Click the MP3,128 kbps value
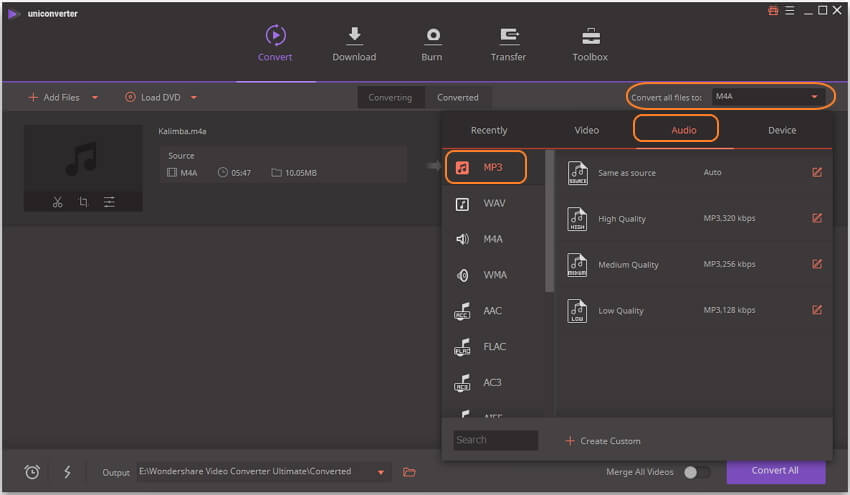 729,310
